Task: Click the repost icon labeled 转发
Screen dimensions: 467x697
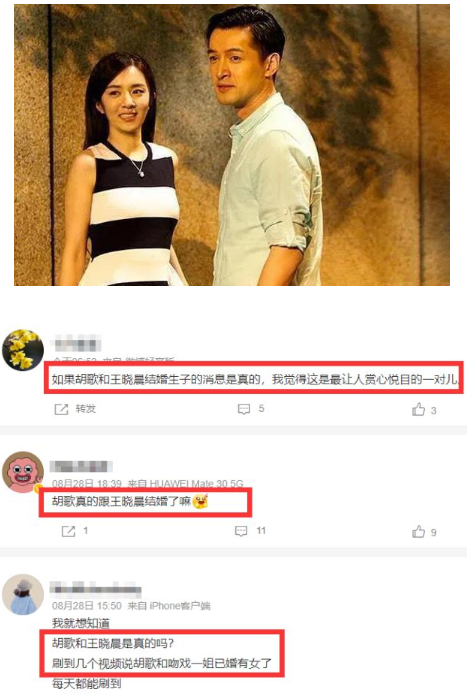Action: (61, 409)
